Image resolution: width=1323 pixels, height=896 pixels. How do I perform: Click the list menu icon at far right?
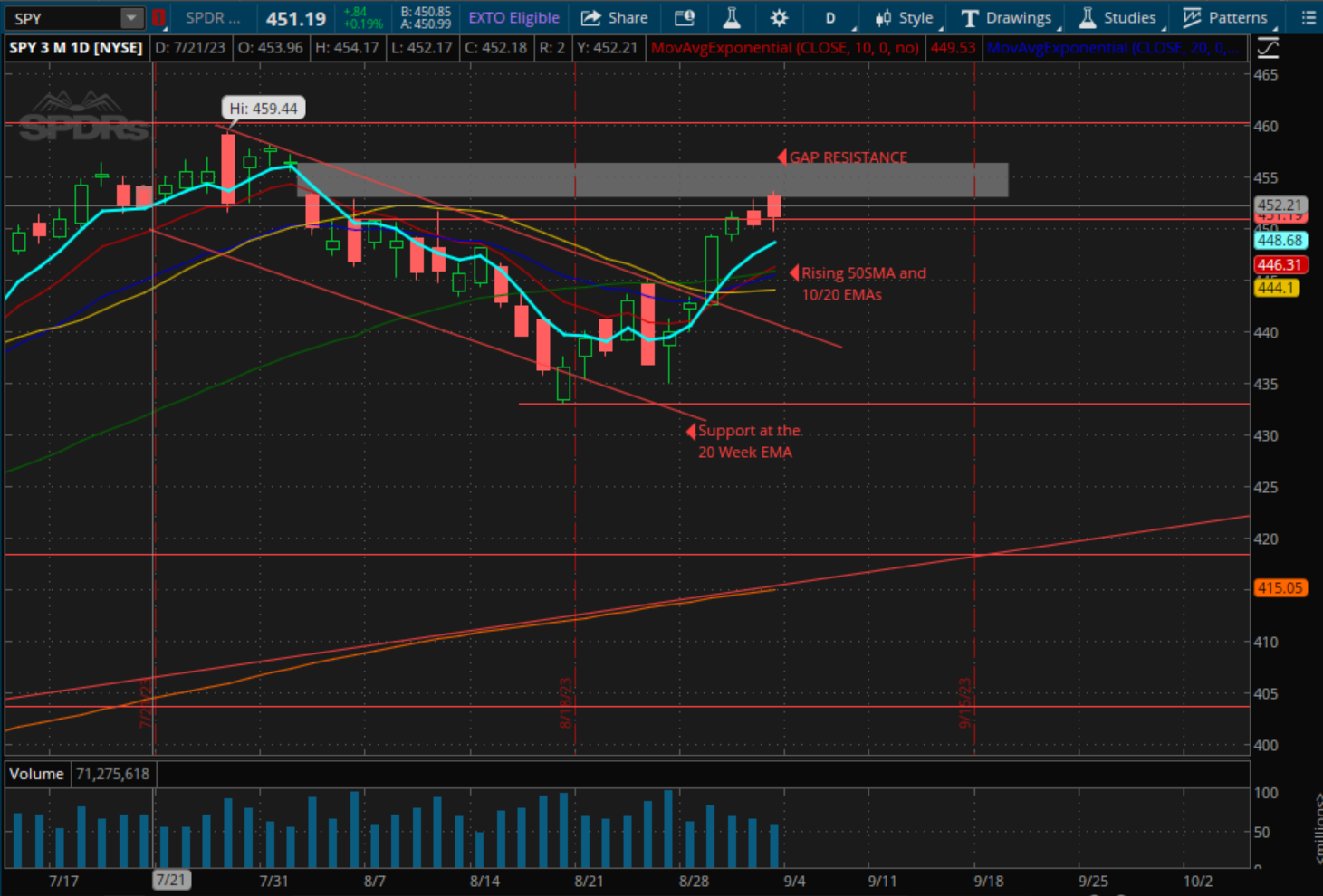pos(1309,18)
